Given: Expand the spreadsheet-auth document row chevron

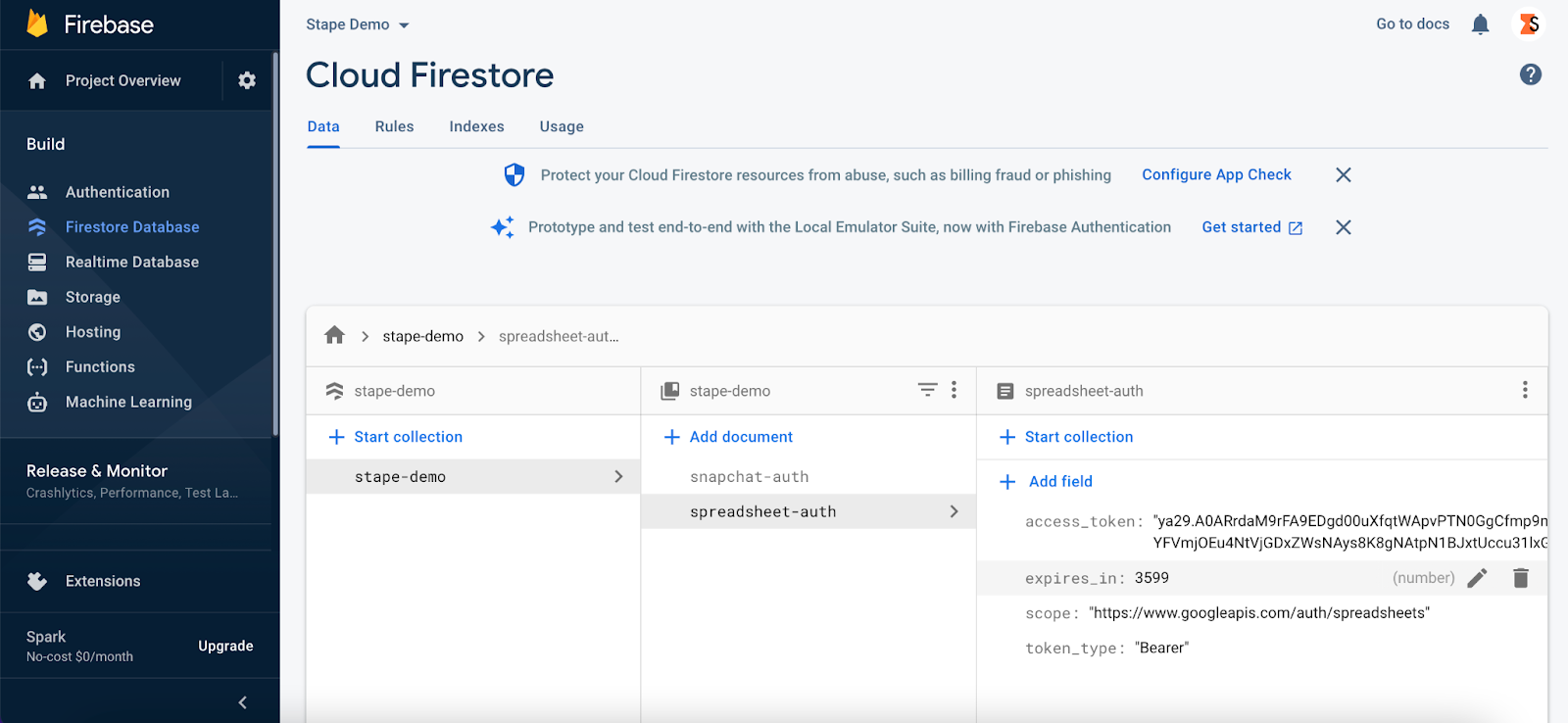Looking at the screenshot, I should point(954,511).
